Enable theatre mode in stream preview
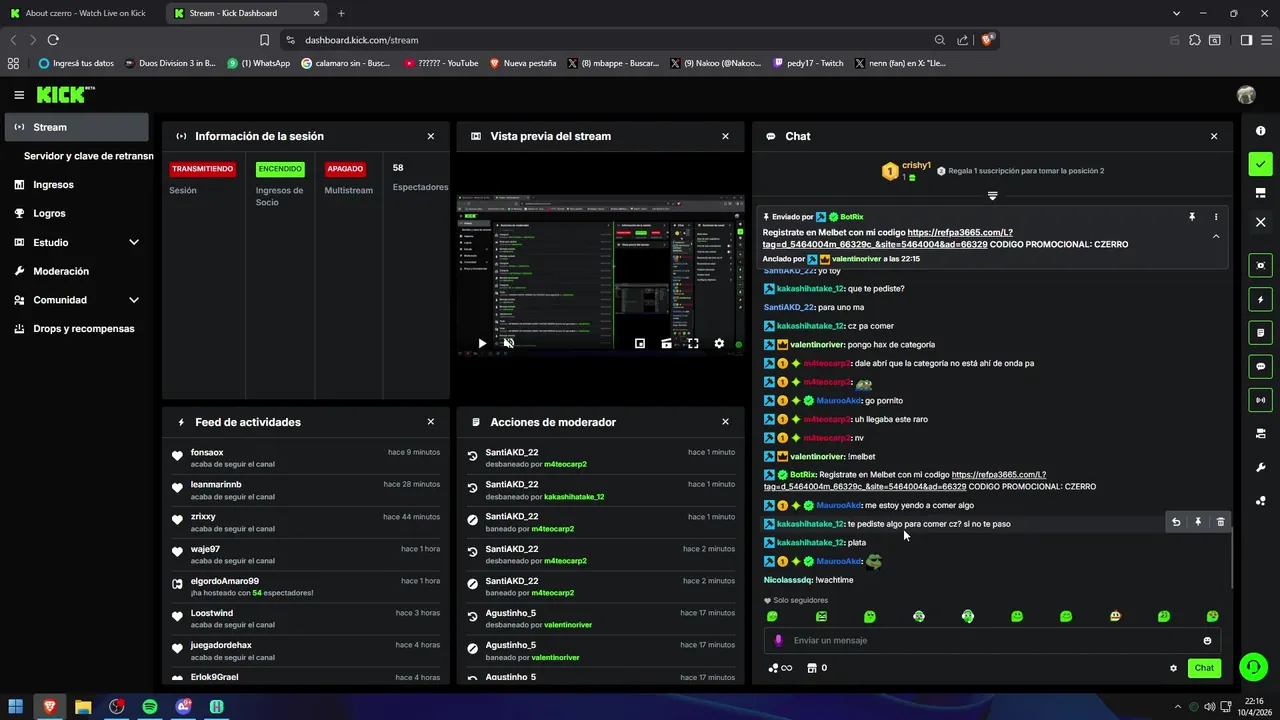This screenshot has height=720, width=1280. pyautogui.click(x=666, y=343)
